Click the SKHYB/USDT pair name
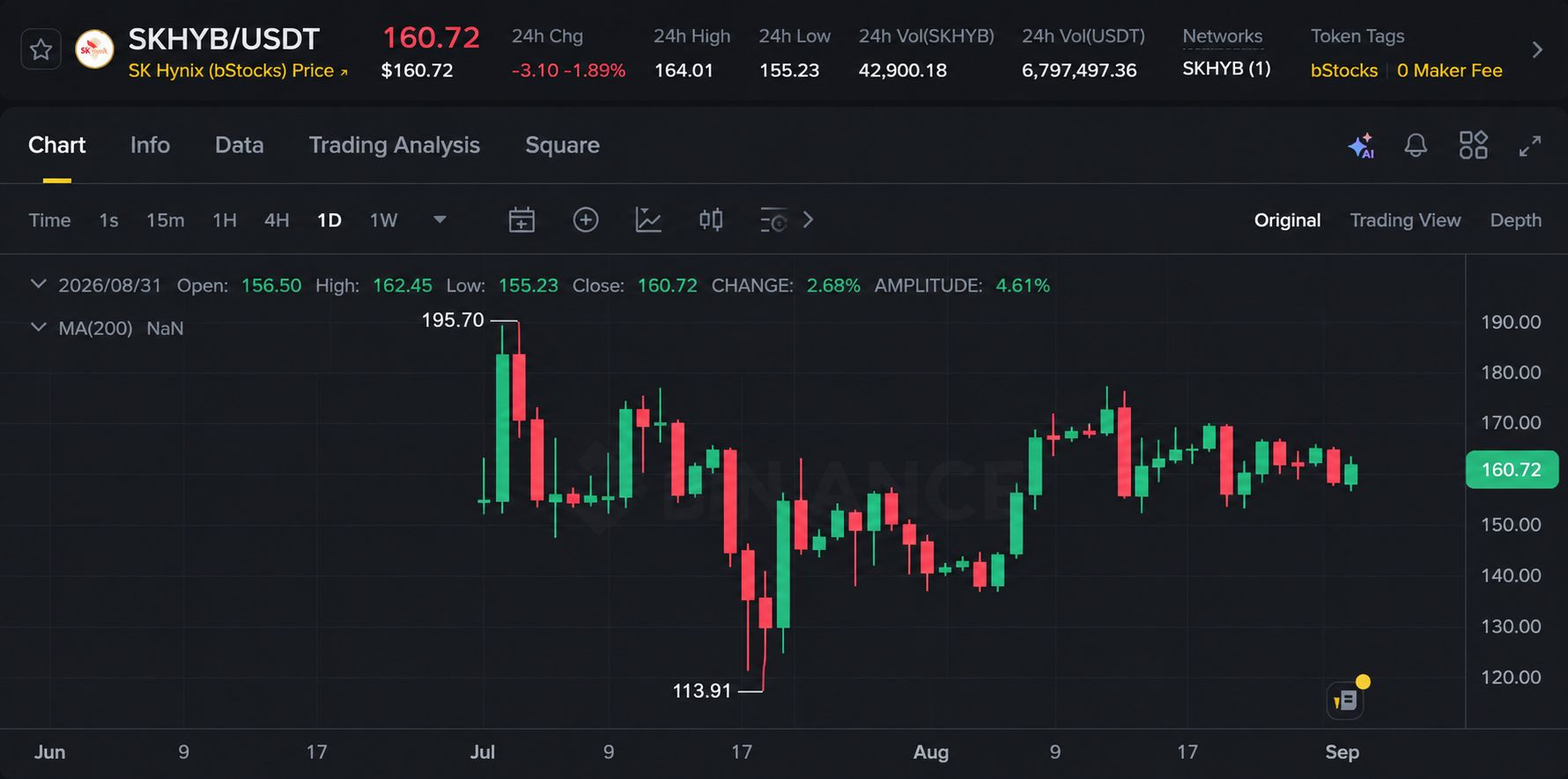Screen dimensions: 1568x779 (224, 39)
